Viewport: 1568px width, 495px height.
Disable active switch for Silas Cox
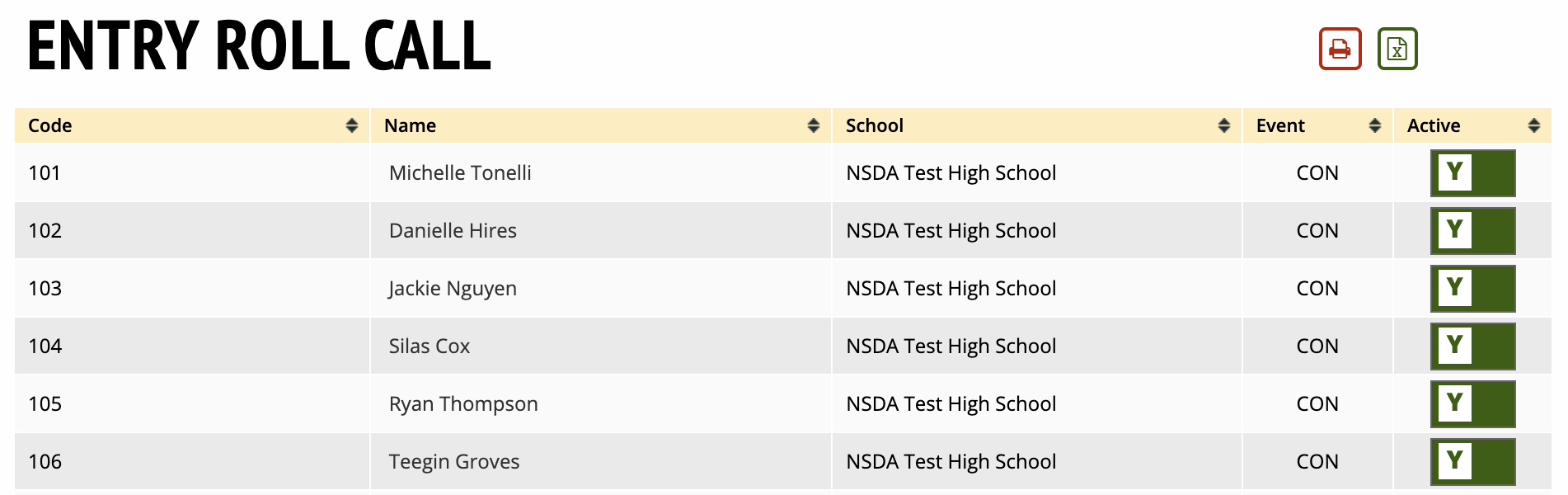(1472, 346)
